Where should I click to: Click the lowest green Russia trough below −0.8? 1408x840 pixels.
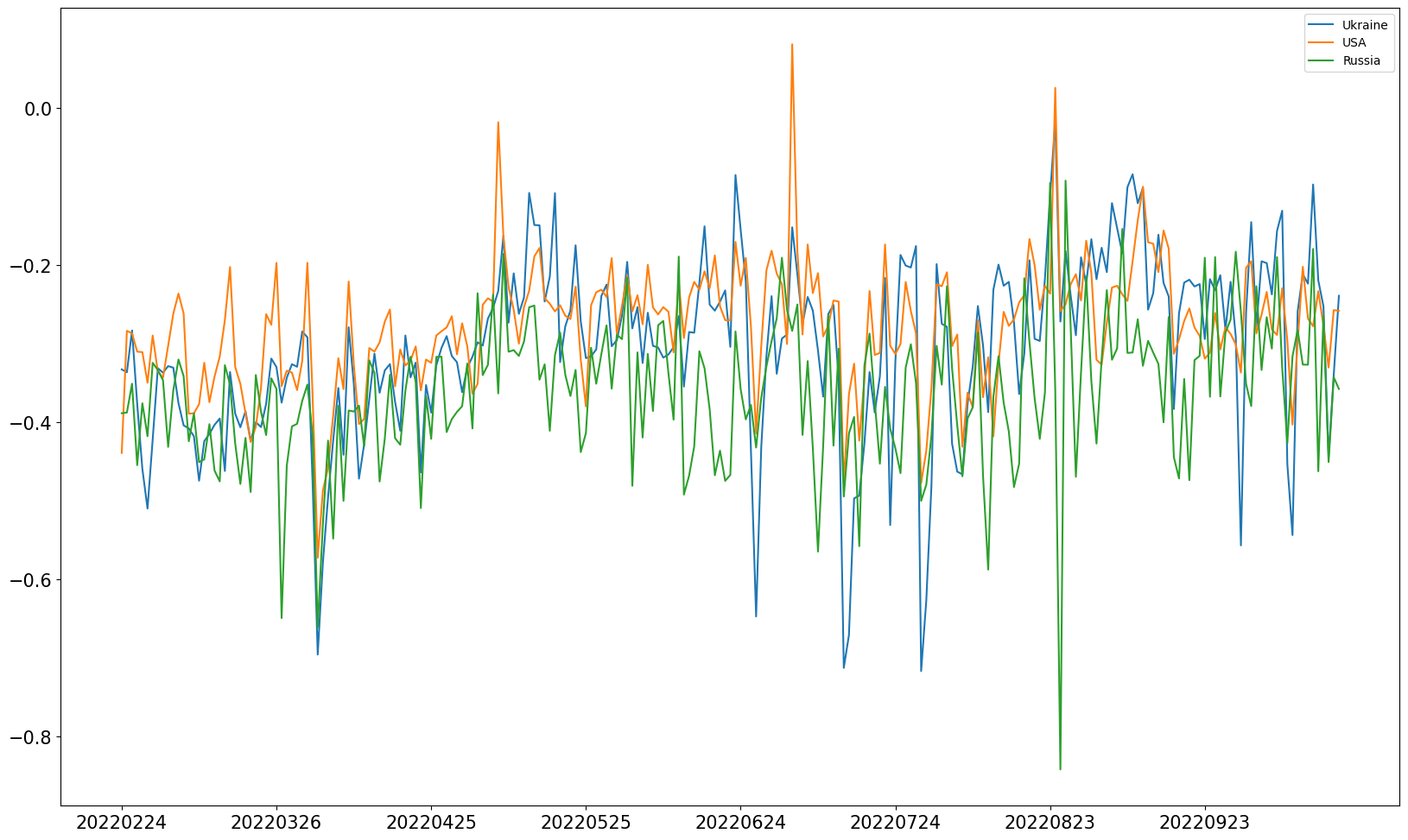tap(1060, 767)
